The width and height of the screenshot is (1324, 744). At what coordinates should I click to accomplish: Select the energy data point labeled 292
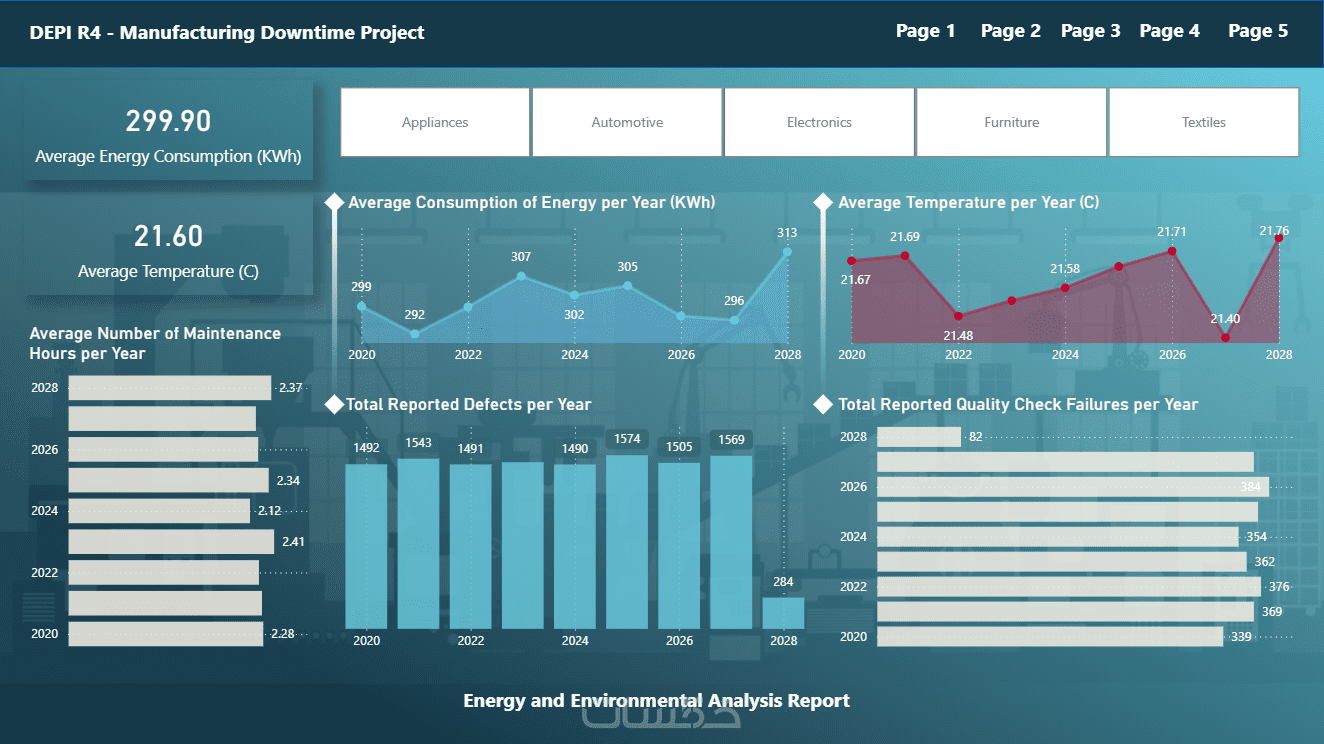point(415,334)
